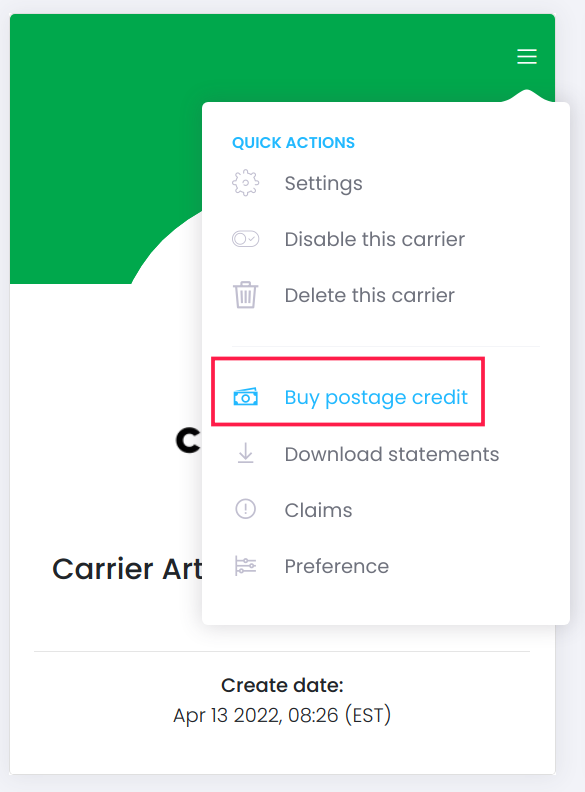
Task: Open the Claims menu entry
Action: (x=318, y=510)
